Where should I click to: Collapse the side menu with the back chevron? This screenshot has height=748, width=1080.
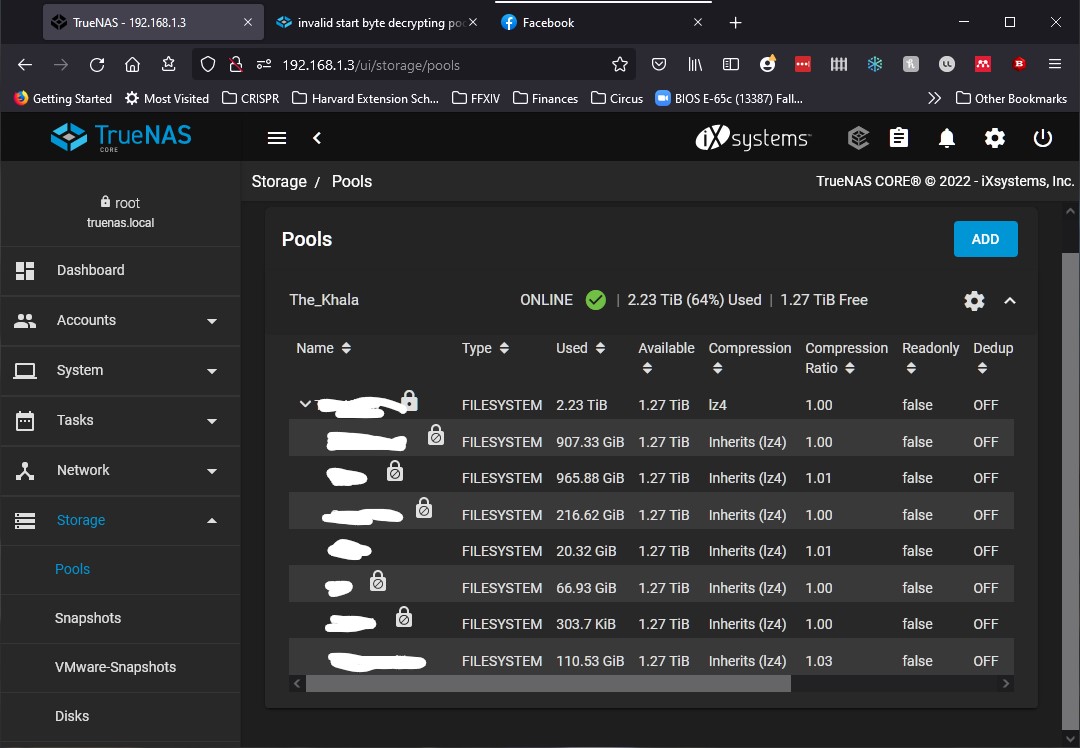point(317,138)
